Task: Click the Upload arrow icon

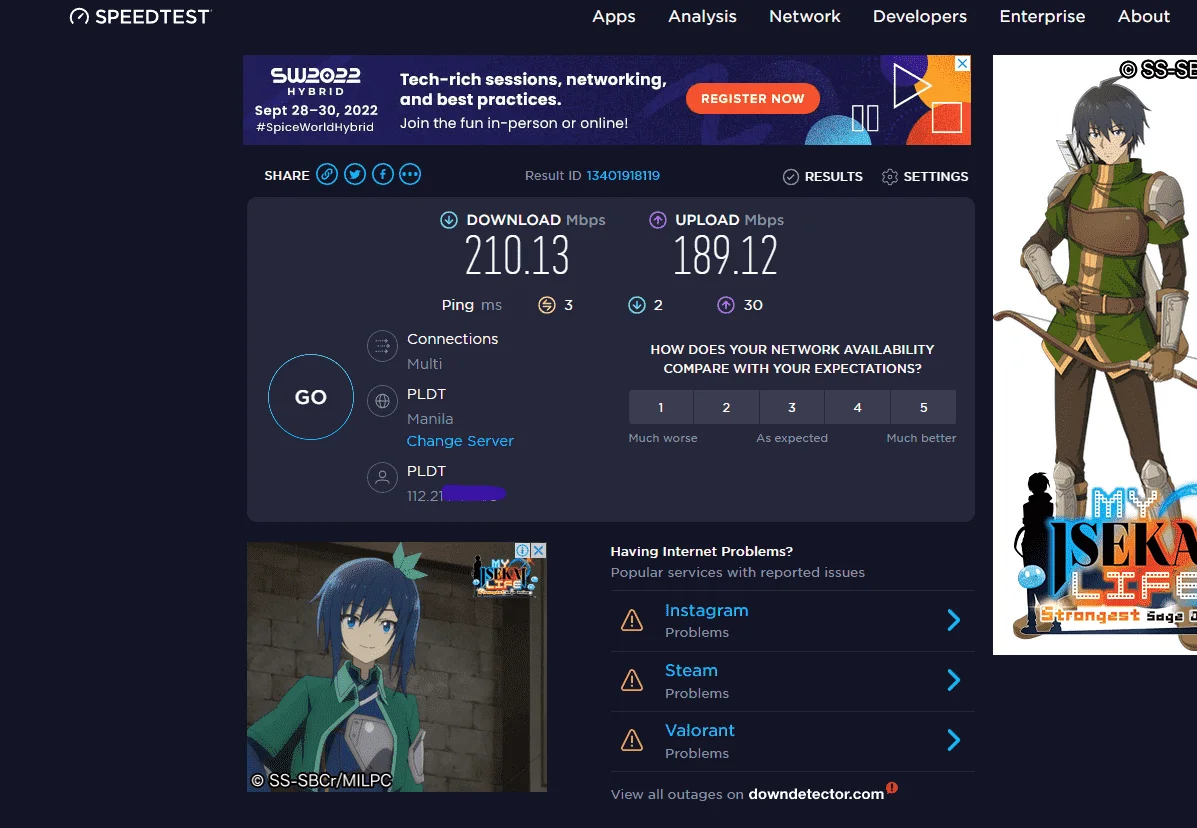Action: (x=657, y=221)
